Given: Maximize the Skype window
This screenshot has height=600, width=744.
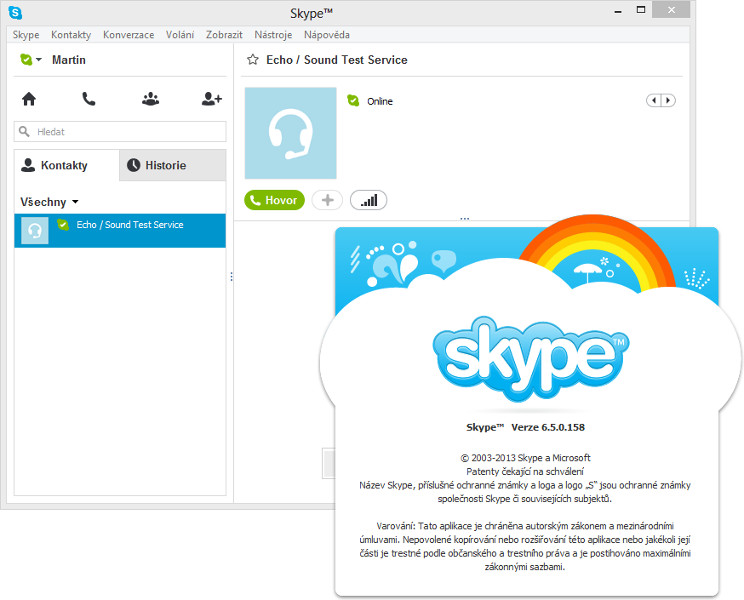Looking at the screenshot, I should (x=641, y=10).
